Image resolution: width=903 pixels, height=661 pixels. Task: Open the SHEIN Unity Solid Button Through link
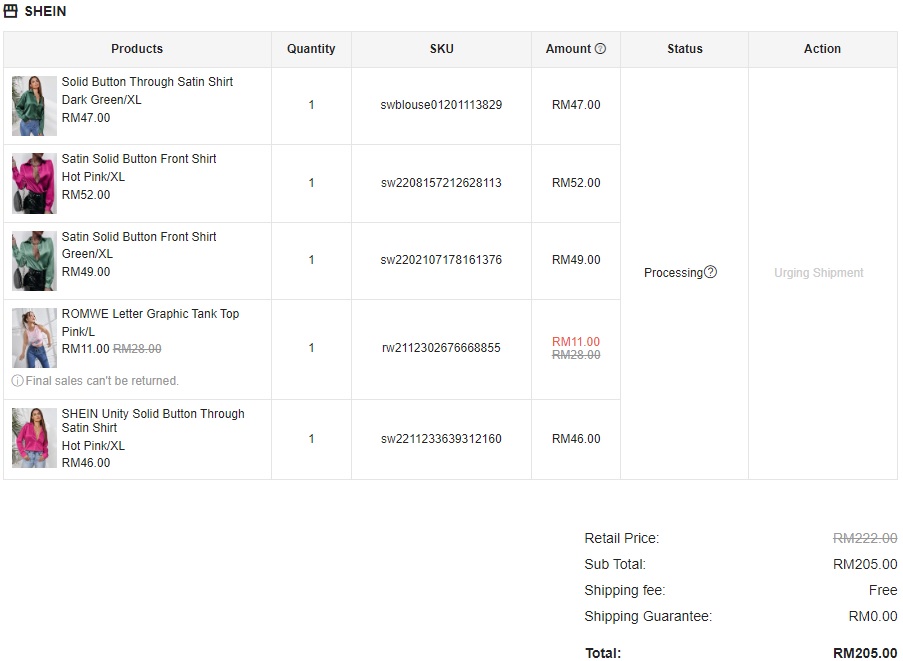tap(152, 414)
